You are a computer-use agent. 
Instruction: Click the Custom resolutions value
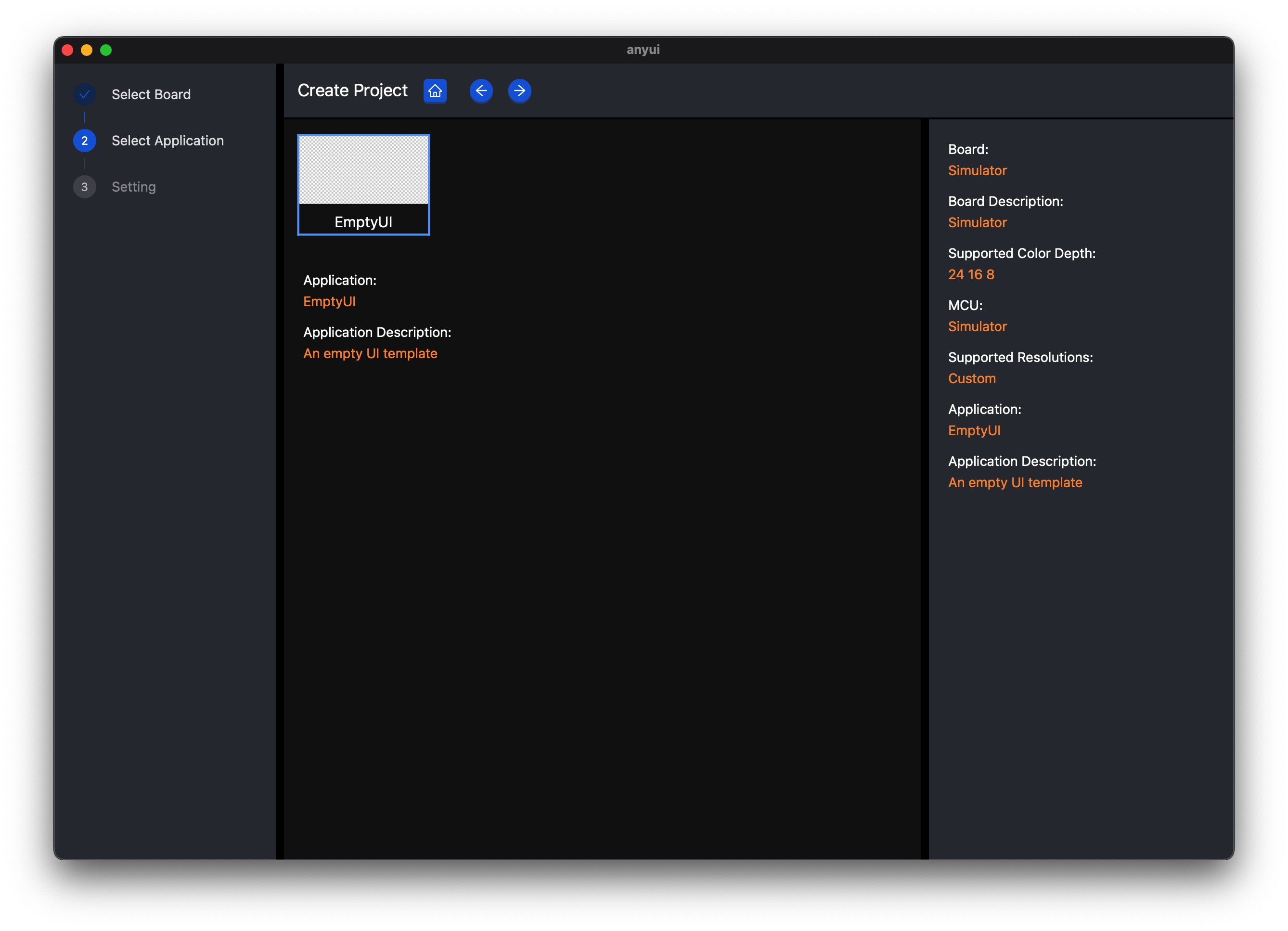(x=972, y=379)
